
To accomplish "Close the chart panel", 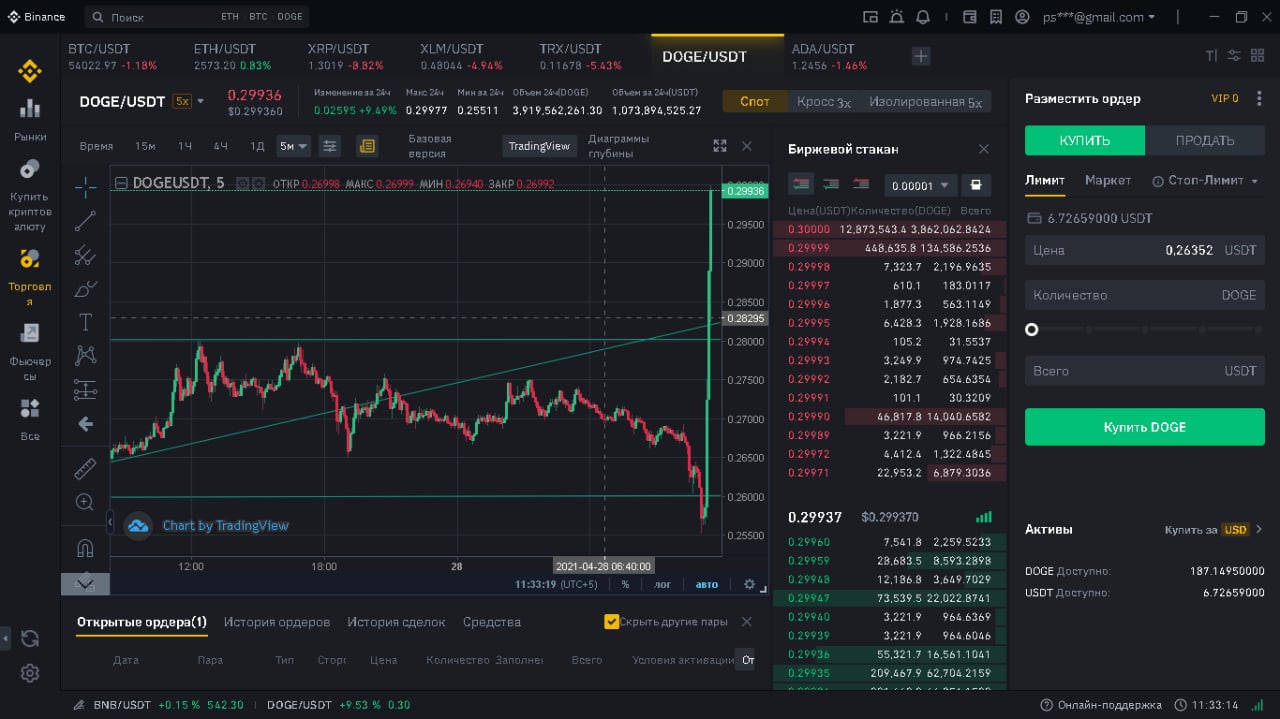I will [x=746, y=146].
